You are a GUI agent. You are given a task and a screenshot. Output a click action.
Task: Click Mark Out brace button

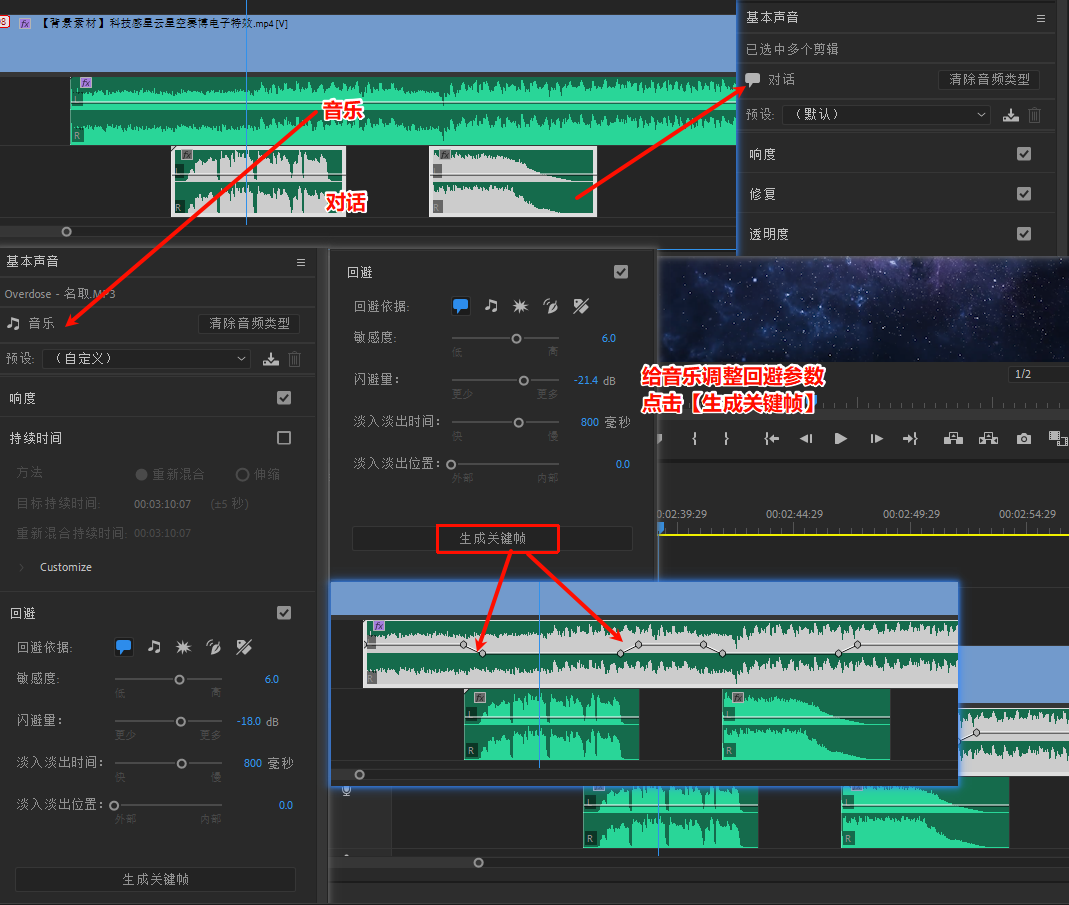(x=726, y=439)
